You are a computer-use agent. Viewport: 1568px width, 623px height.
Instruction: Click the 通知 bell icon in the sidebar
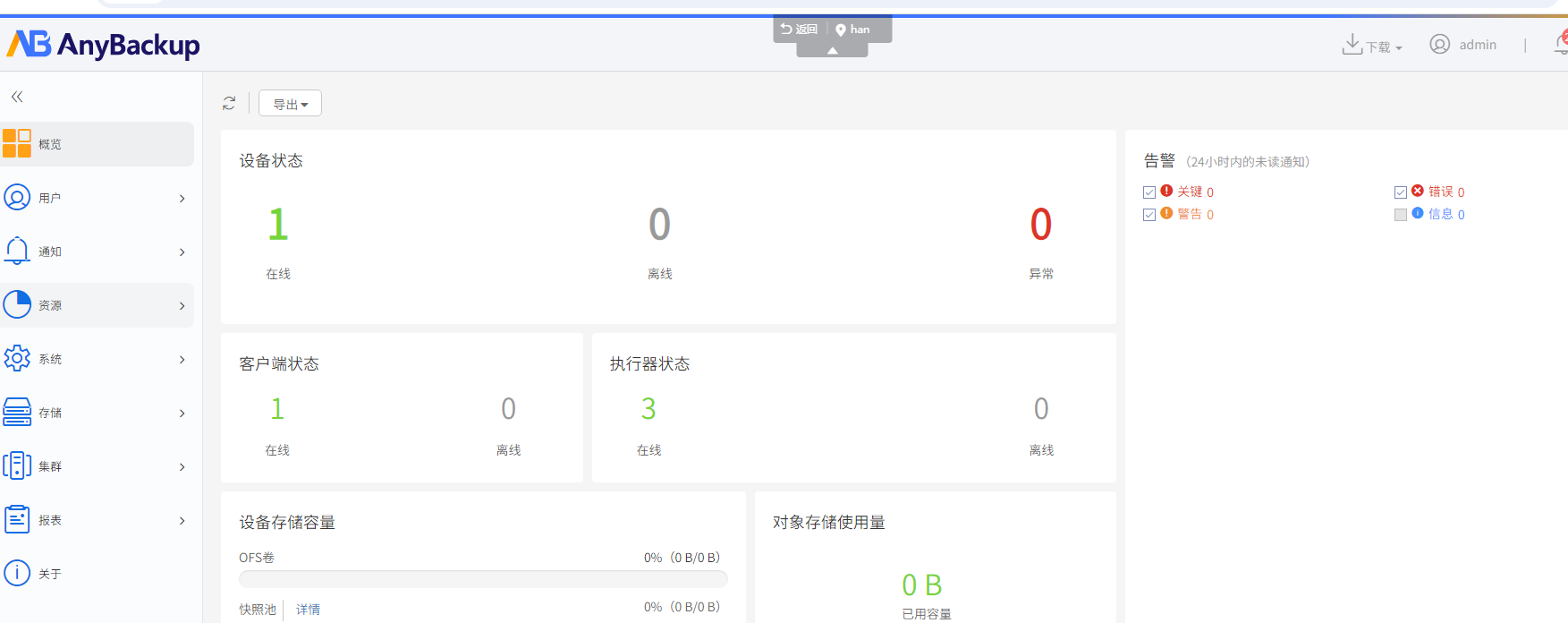pos(17,251)
